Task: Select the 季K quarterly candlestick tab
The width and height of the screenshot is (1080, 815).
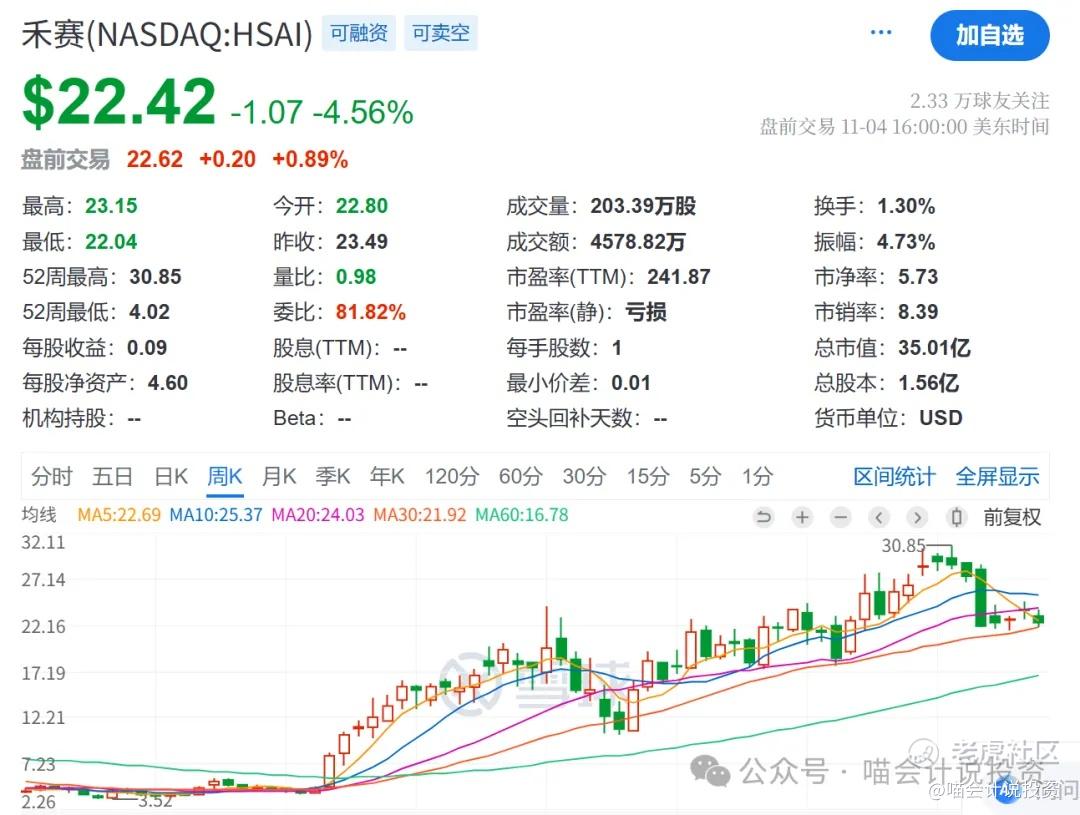Action: [333, 476]
